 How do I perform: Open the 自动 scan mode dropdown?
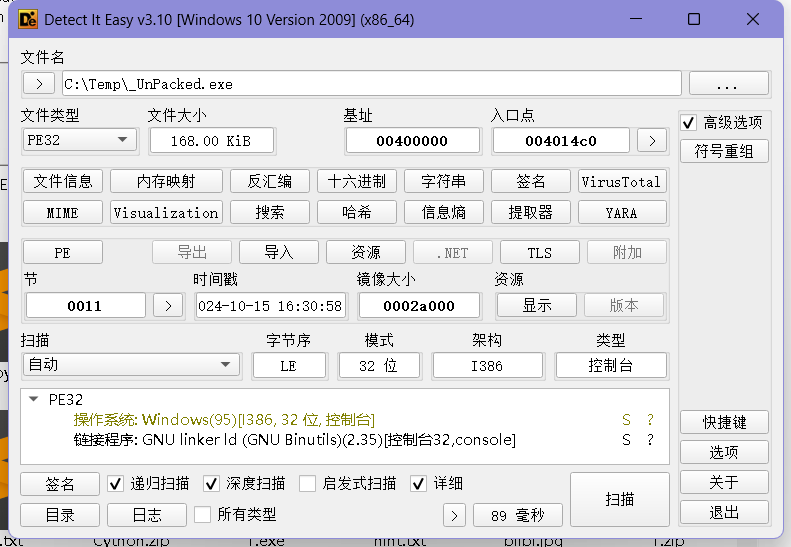131,364
